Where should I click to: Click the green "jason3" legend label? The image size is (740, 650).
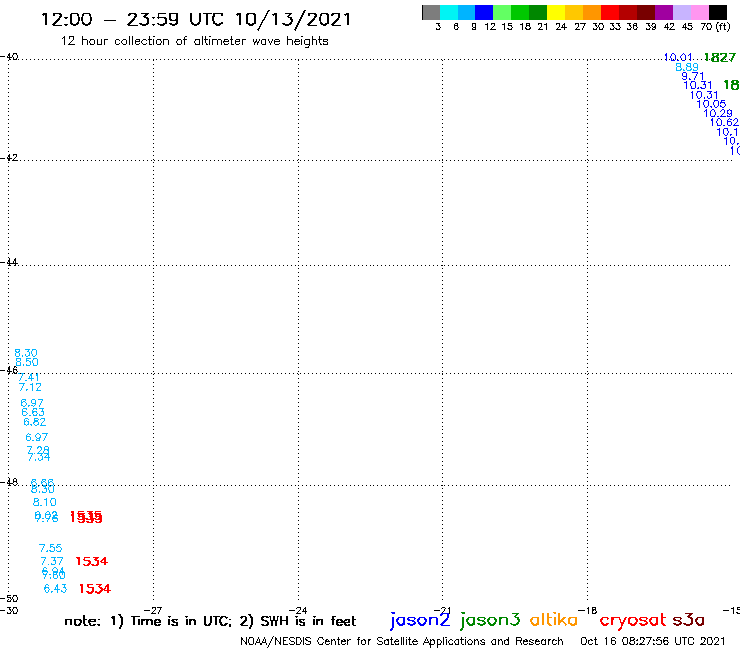tap(490, 620)
